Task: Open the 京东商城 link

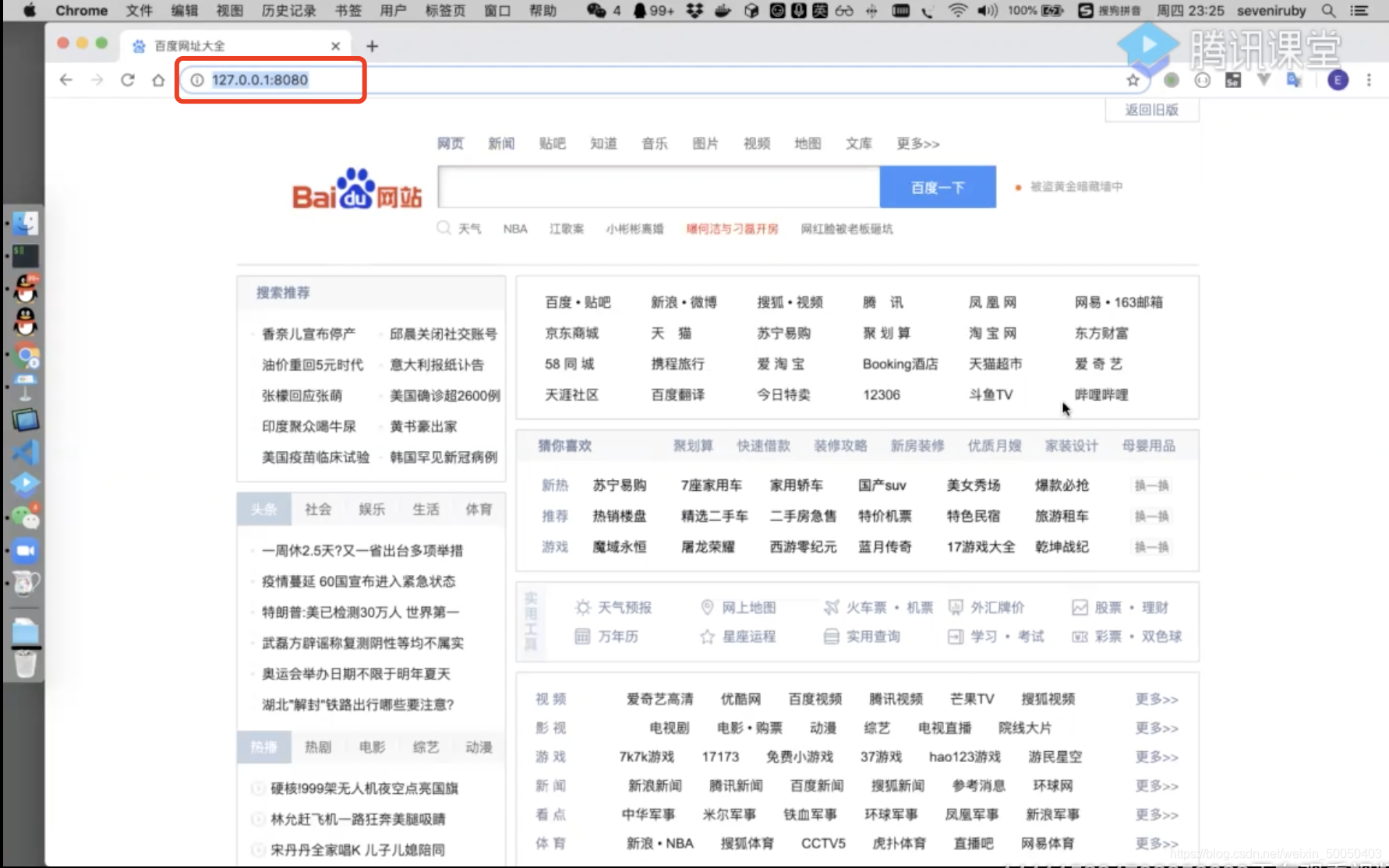Action: click(571, 333)
